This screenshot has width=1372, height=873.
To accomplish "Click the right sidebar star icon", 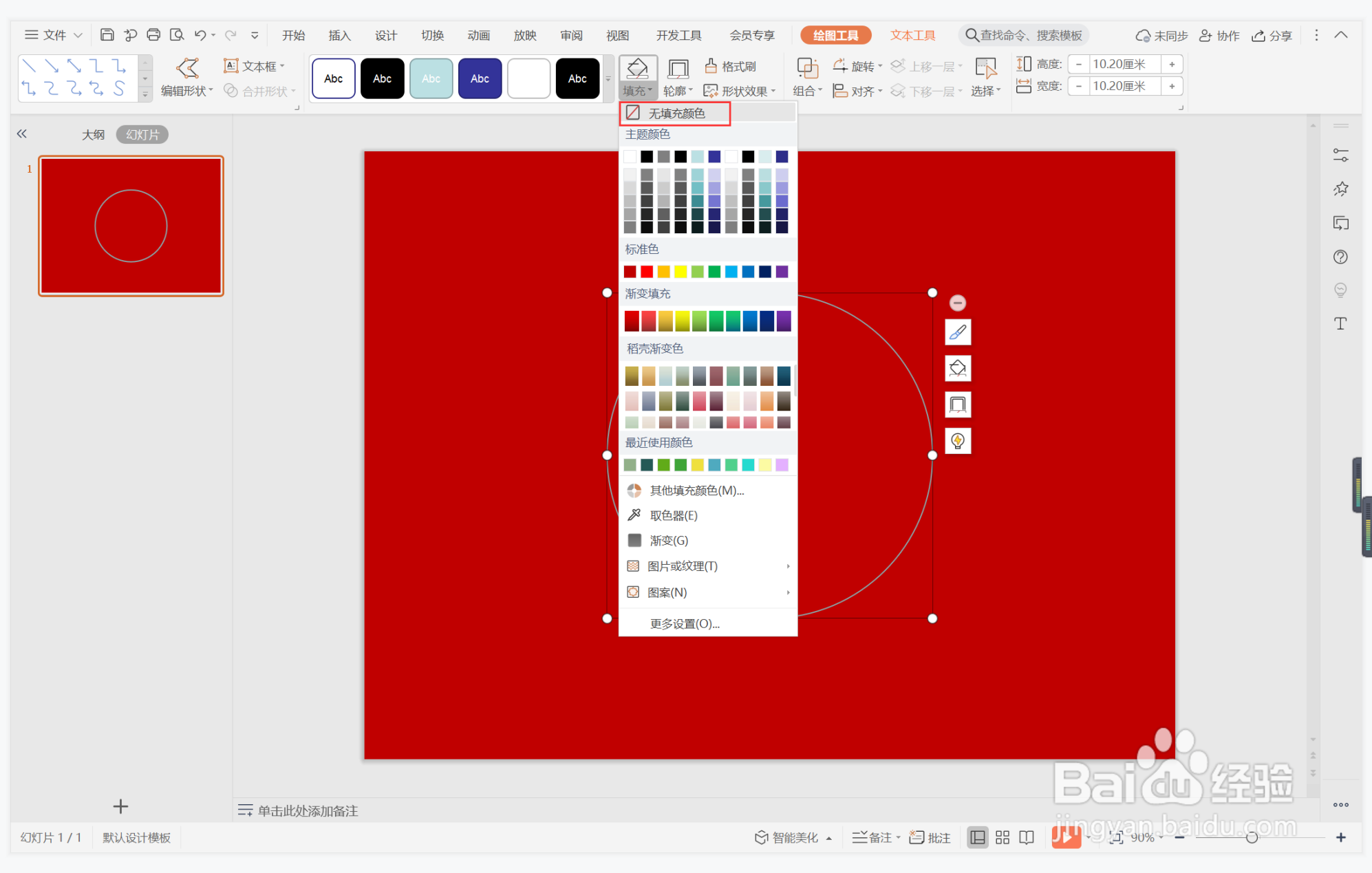I will click(x=1340, y=188).
